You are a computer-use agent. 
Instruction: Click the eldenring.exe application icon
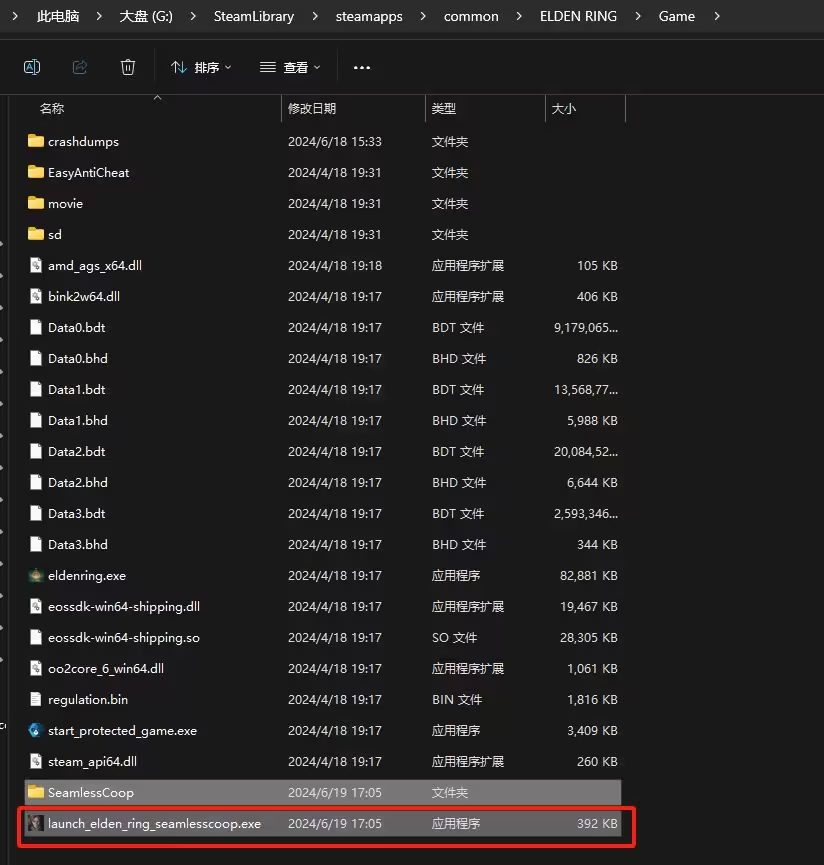pyautogui.click(x=36, y=575)
